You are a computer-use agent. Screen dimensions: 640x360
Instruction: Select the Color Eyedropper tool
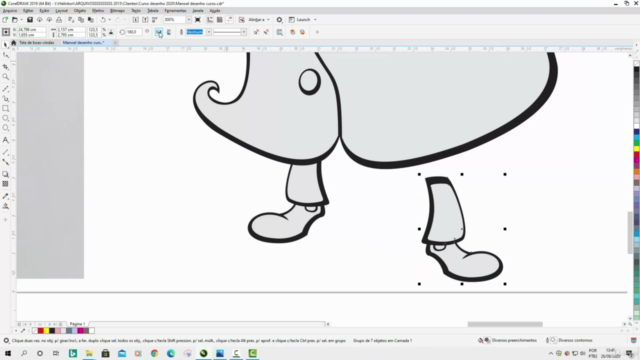(5, 196)
